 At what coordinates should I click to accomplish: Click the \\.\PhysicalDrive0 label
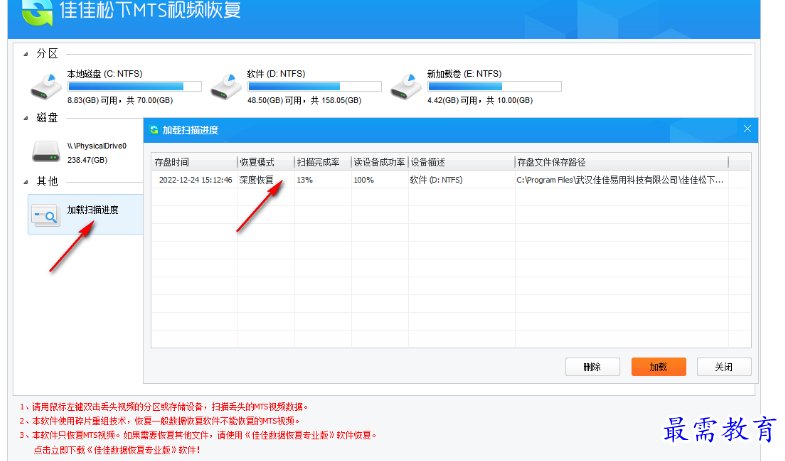point(97,146)
